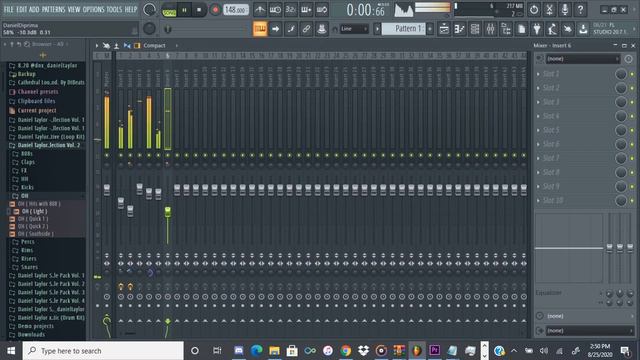Open the help question mark icon
The height and width of the screenshot is (360, 640).
[x=580, y=9]
